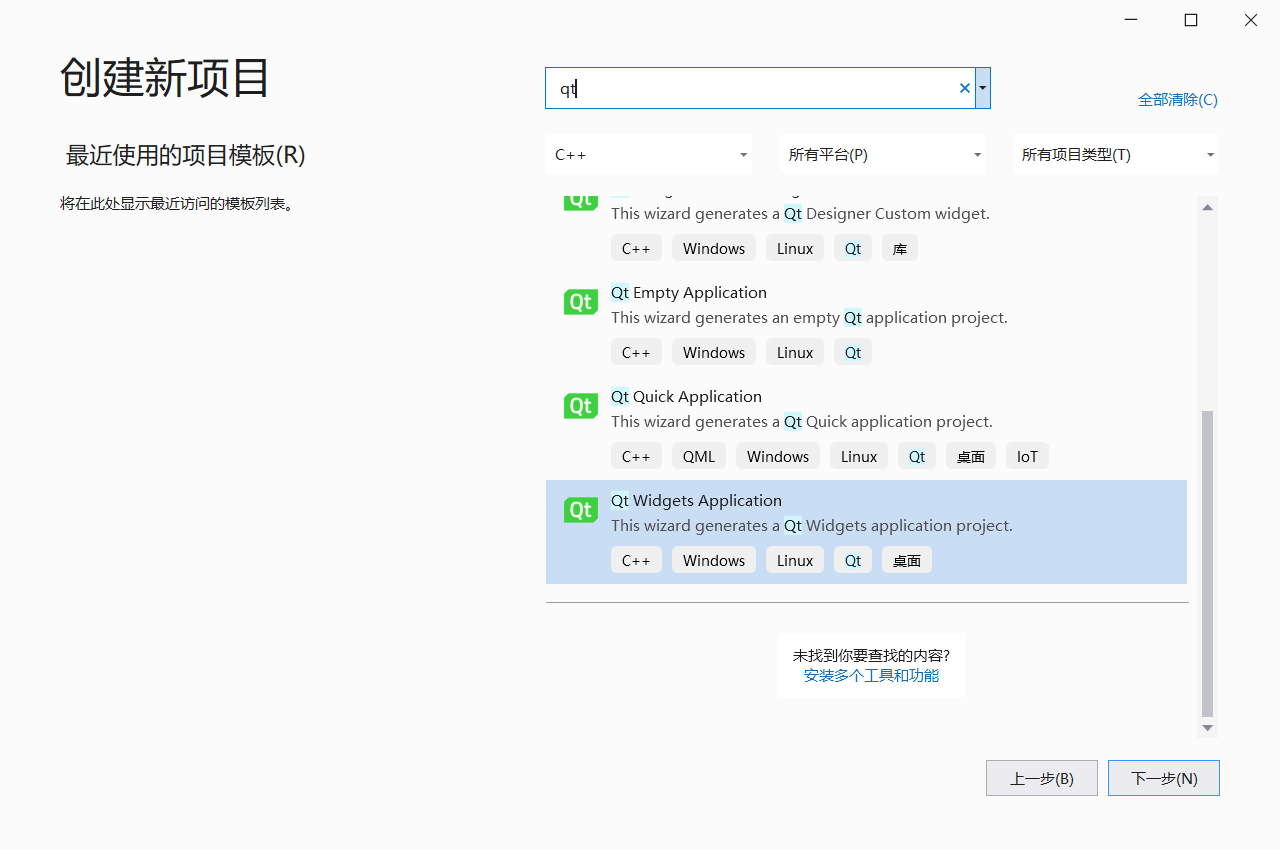Click the 全部清除(C) link
This screenshot has height=850, width=1280.
click(x=1178, y=100)
